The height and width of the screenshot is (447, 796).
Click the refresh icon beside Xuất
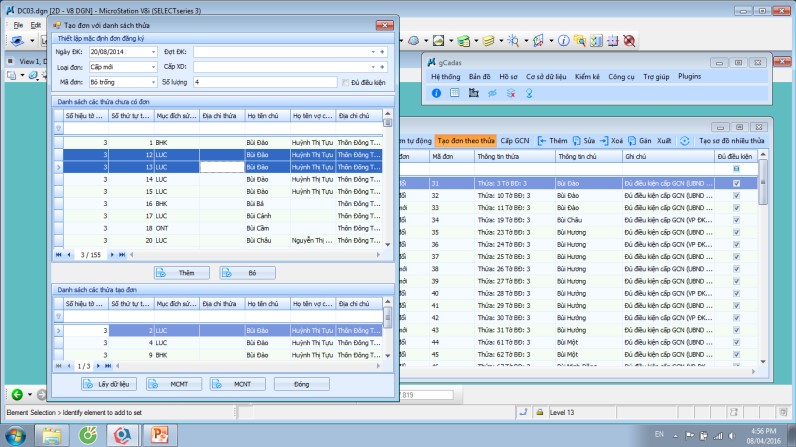pos(685,141)
